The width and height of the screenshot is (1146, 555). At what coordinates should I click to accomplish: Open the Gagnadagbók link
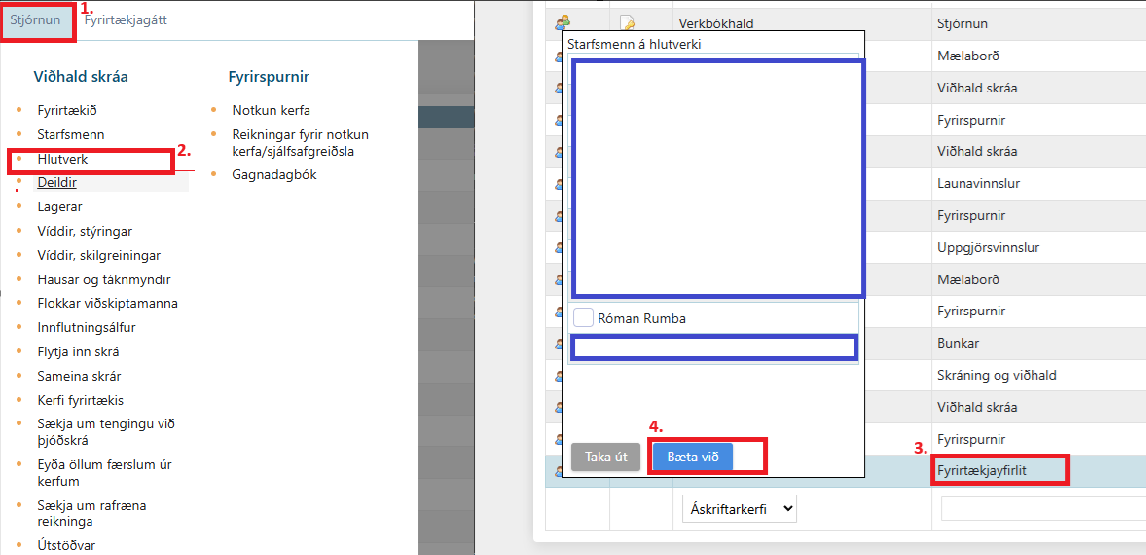[x=274, y=174]
